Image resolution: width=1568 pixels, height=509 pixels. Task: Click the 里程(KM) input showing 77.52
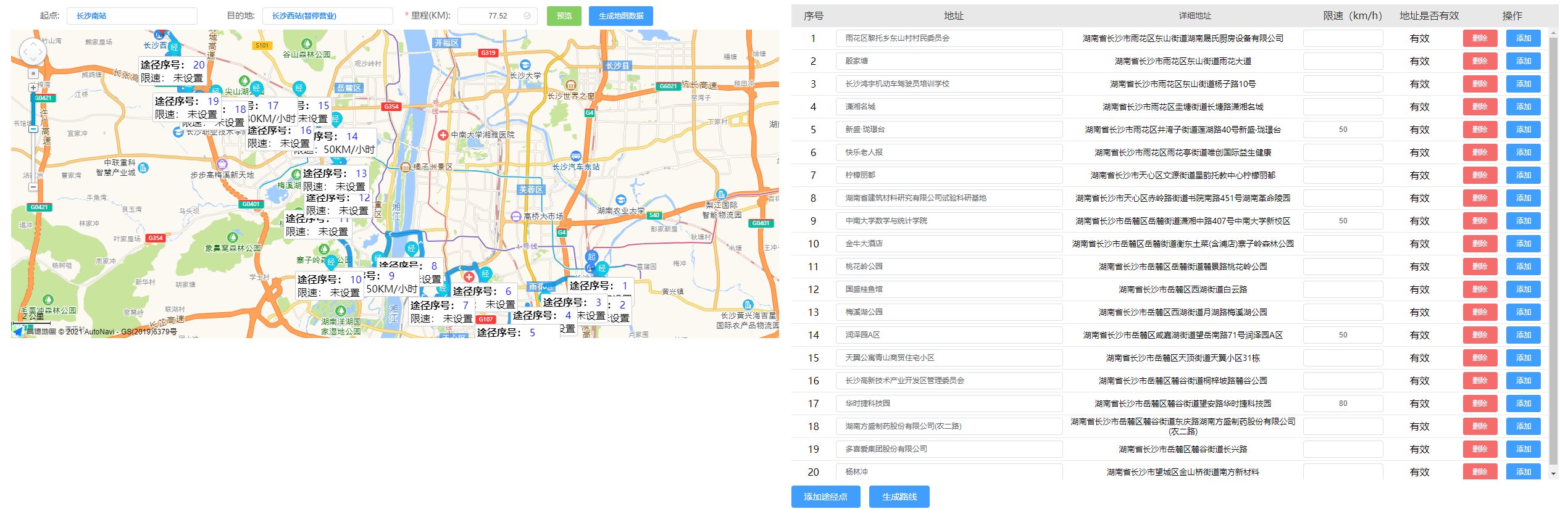pyautogui.click(x=498, y=16)
